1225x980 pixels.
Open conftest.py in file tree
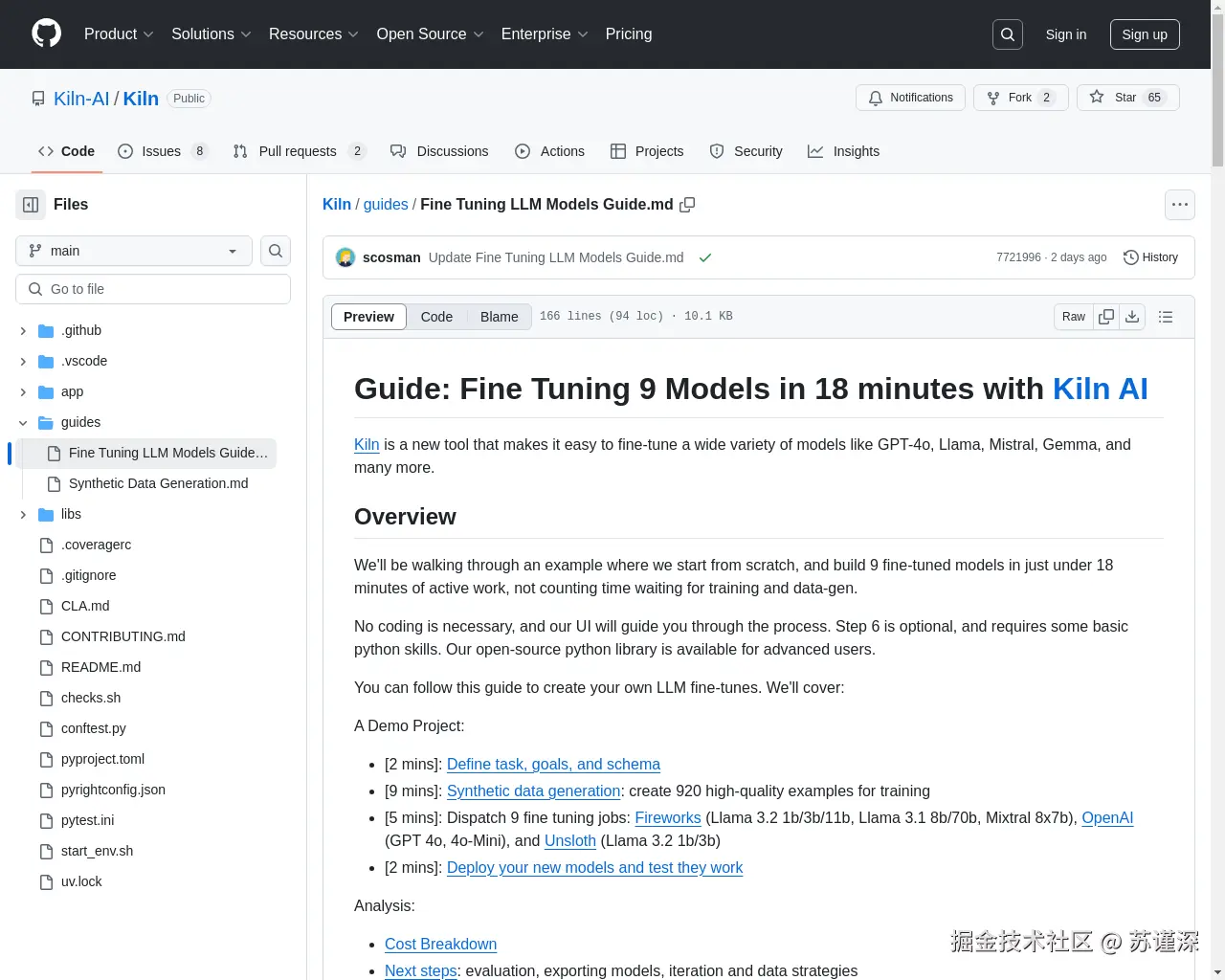tap(93, 728)
